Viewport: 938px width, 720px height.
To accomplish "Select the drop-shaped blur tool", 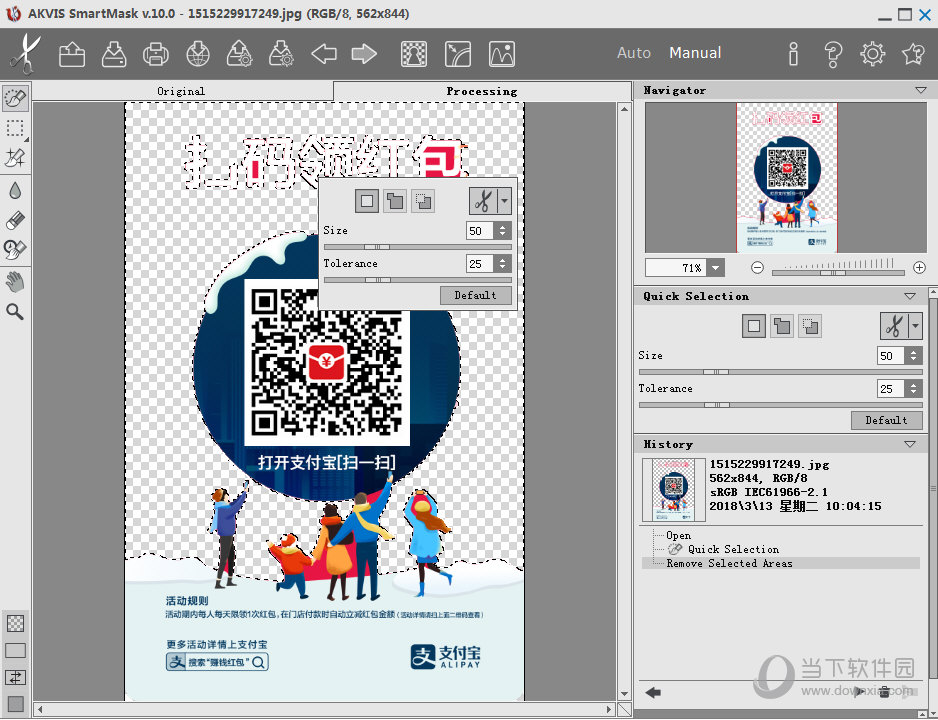I will click(15, 191).
